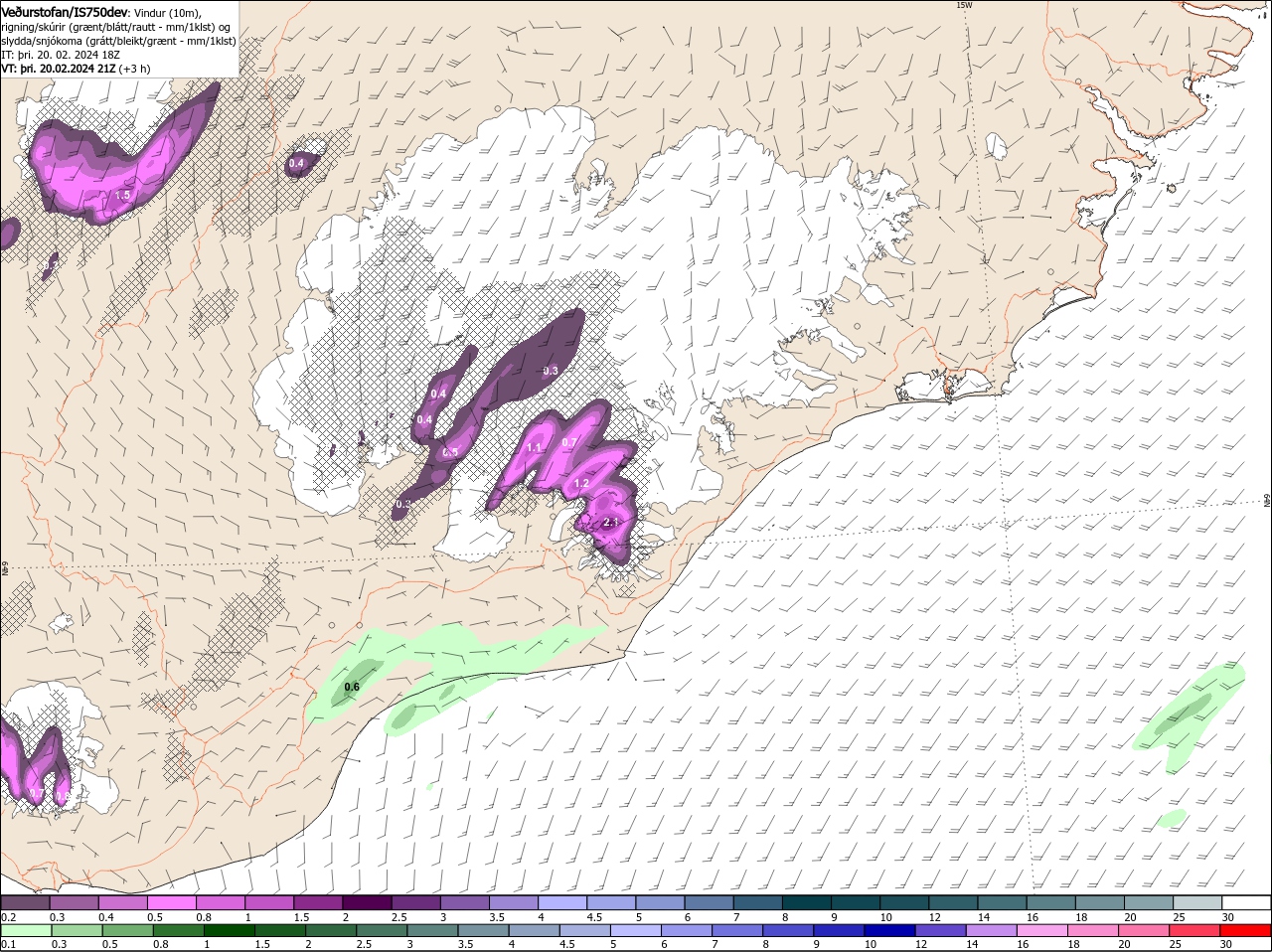Click the 0.4 value in small isolated purple patch
Screen dimensions: 1272x952
pyautogui.click(x=296, y=163)
